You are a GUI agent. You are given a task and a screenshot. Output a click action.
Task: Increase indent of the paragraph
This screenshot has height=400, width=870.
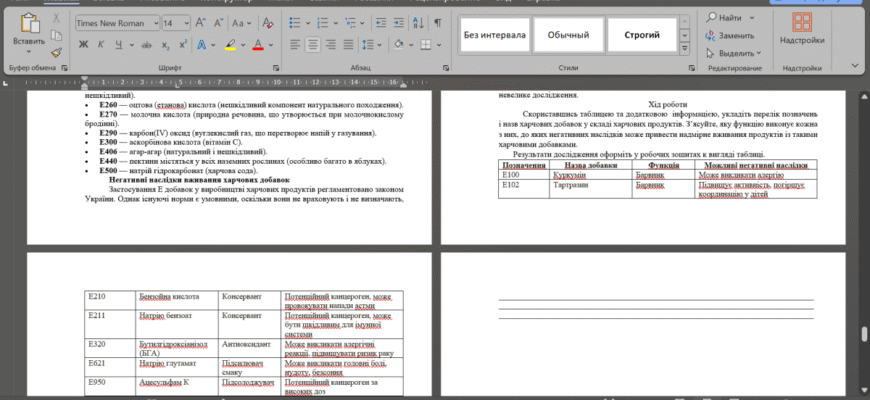398,23
